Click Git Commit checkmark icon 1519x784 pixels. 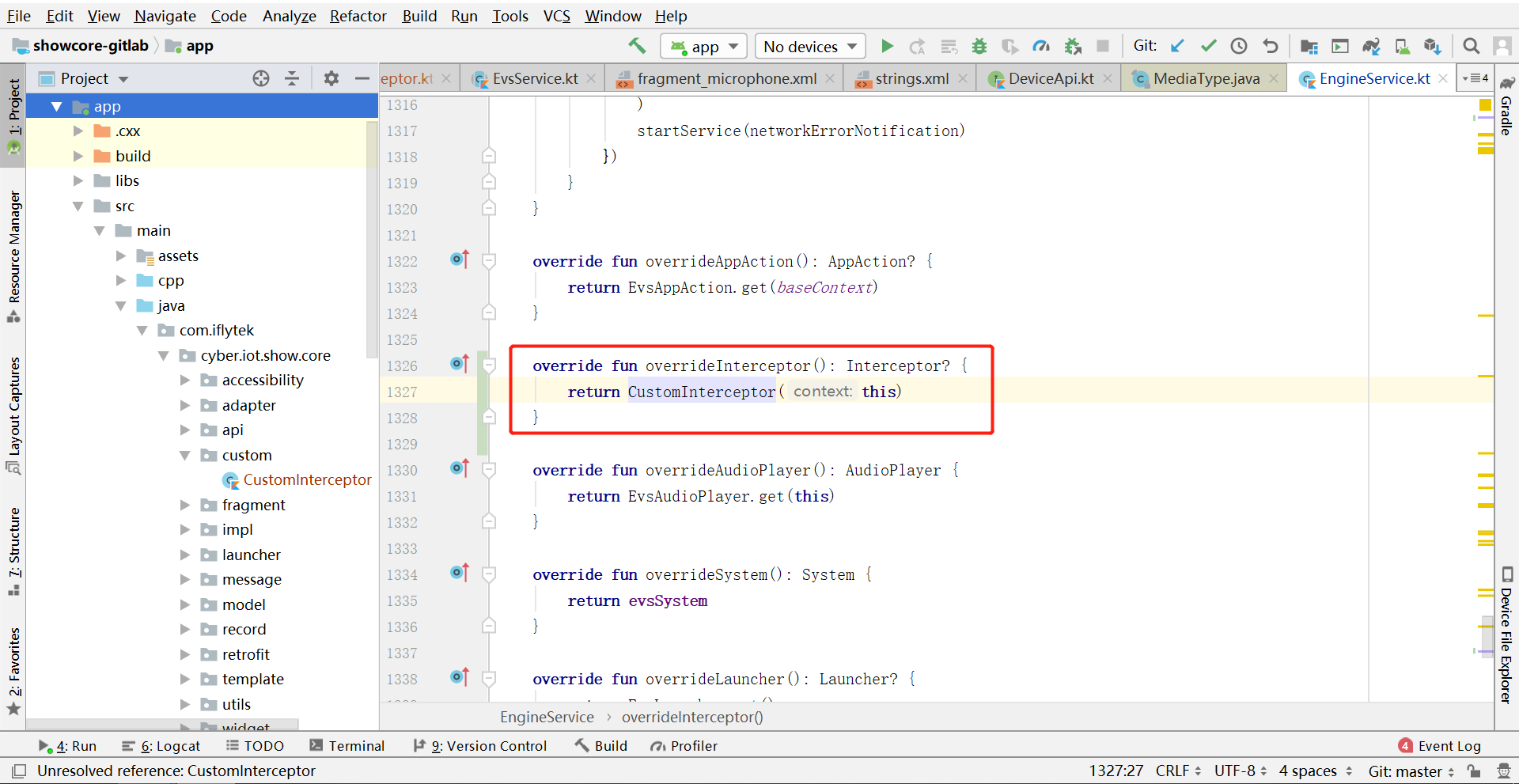(1208, 46)
